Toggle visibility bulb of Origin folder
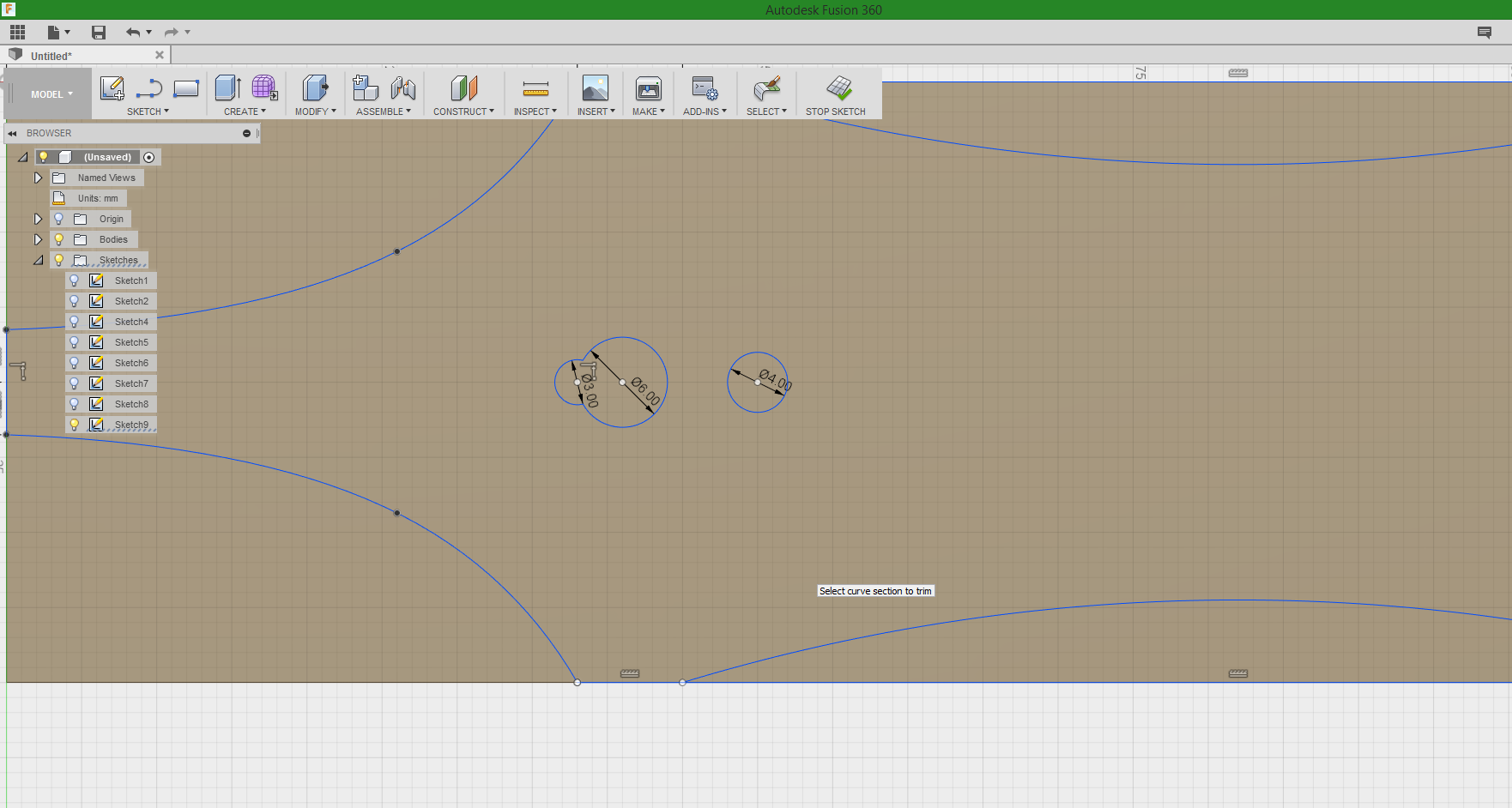The width and height of the screenshot is (1512, 808). pyautogui.click(x=59, y=219)
